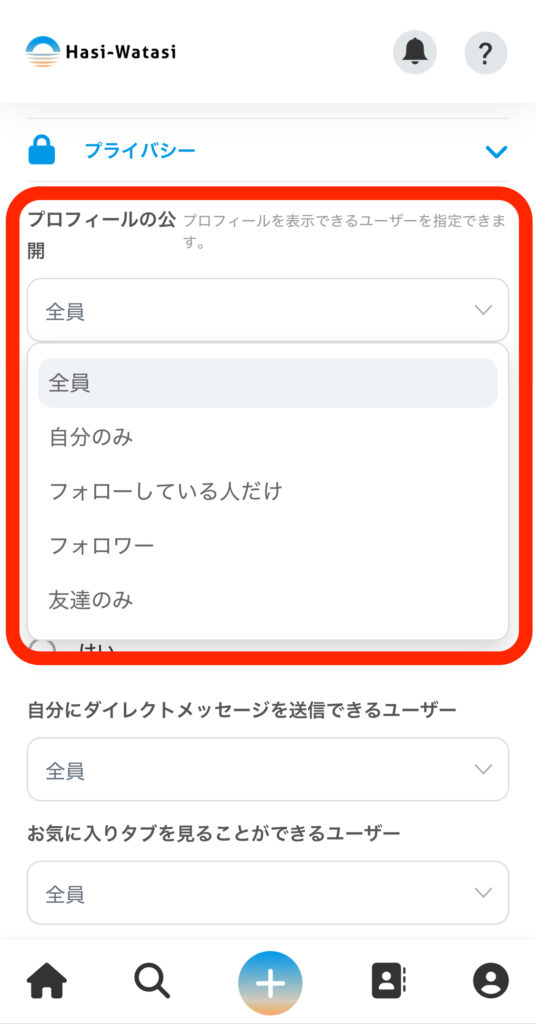This screenshot has width=536, height=1024.
Task: Pick 友達のみ from the list
Action: coord(268,600)
